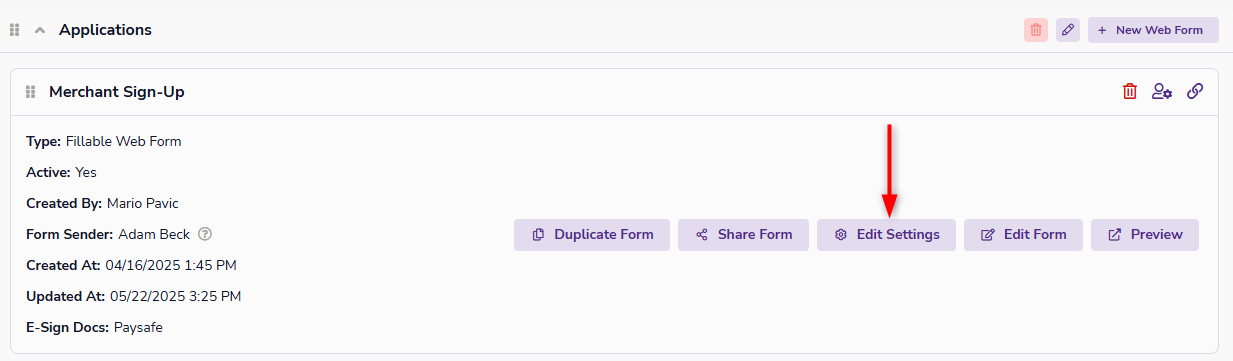Screen dimensions: 1233x361
Task: Delete the Applications section via red trash
Action: [1036, 30]
